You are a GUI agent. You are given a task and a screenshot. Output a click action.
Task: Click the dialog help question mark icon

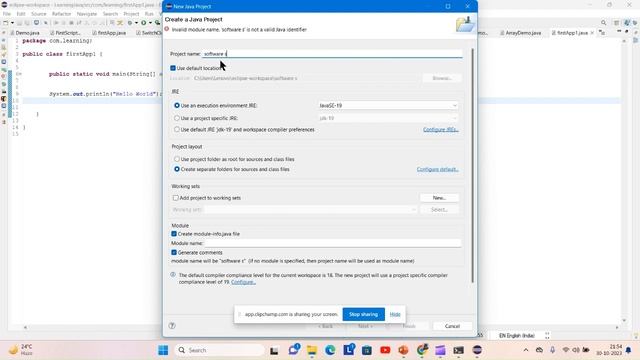coord(172,326)
